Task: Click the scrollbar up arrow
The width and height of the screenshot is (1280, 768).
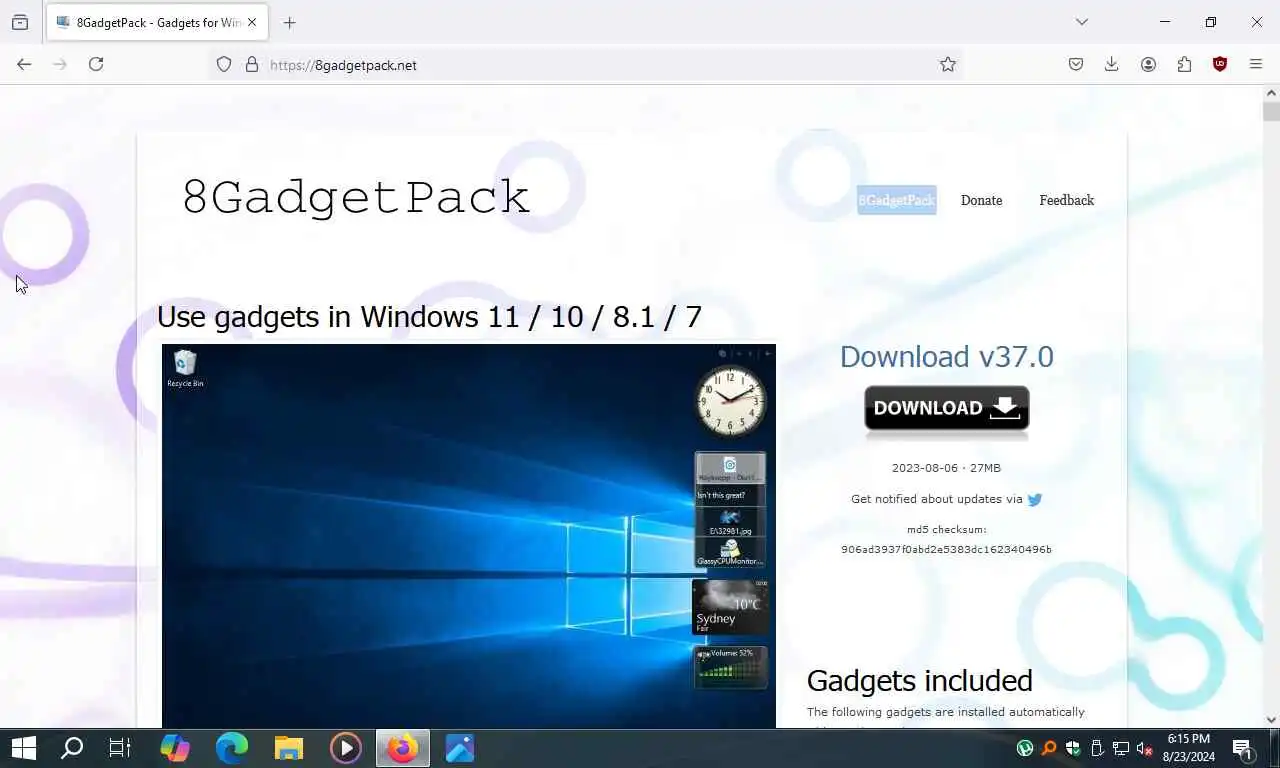Action: [1271, 93]
